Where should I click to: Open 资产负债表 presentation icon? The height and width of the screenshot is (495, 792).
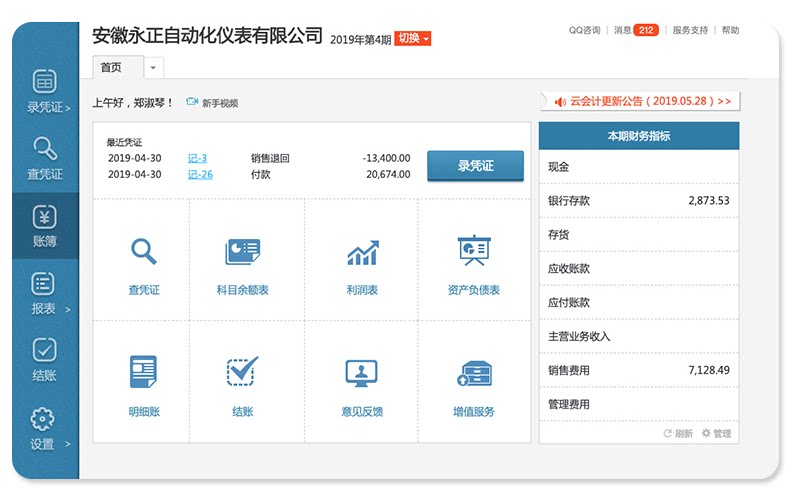click(x=474, y=250)
